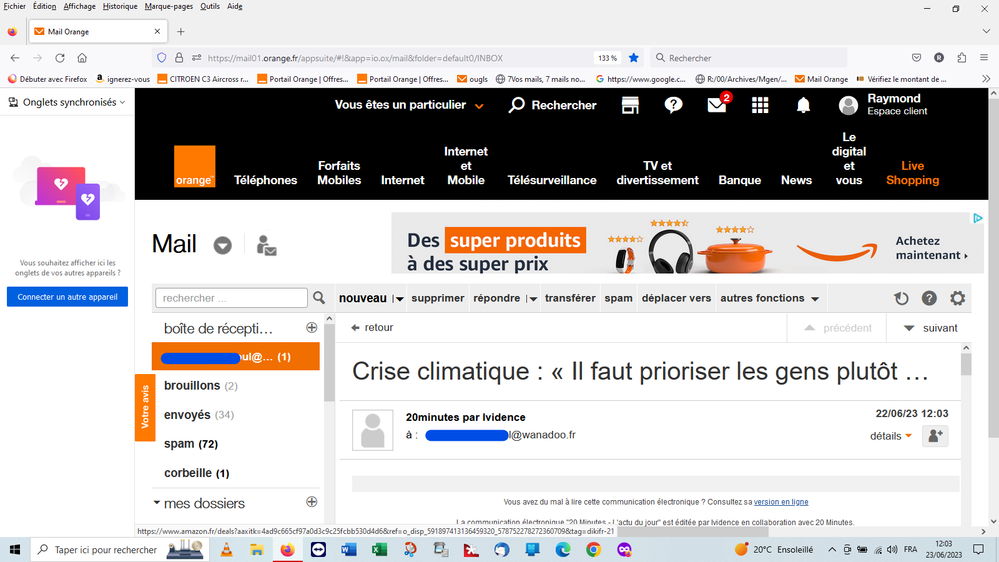Open the Firefox extensions puzzle icon
Viewport: 999px width, 562px height.
961,57
